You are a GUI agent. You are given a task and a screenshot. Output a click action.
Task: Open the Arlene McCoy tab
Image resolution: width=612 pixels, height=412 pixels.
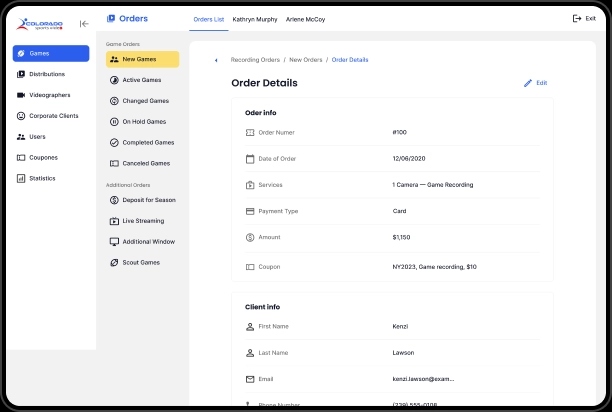[306, 19]
